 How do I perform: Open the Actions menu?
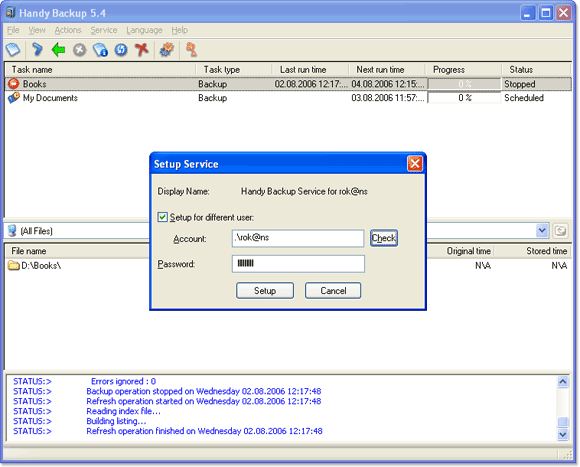click(x=68, y=30)
